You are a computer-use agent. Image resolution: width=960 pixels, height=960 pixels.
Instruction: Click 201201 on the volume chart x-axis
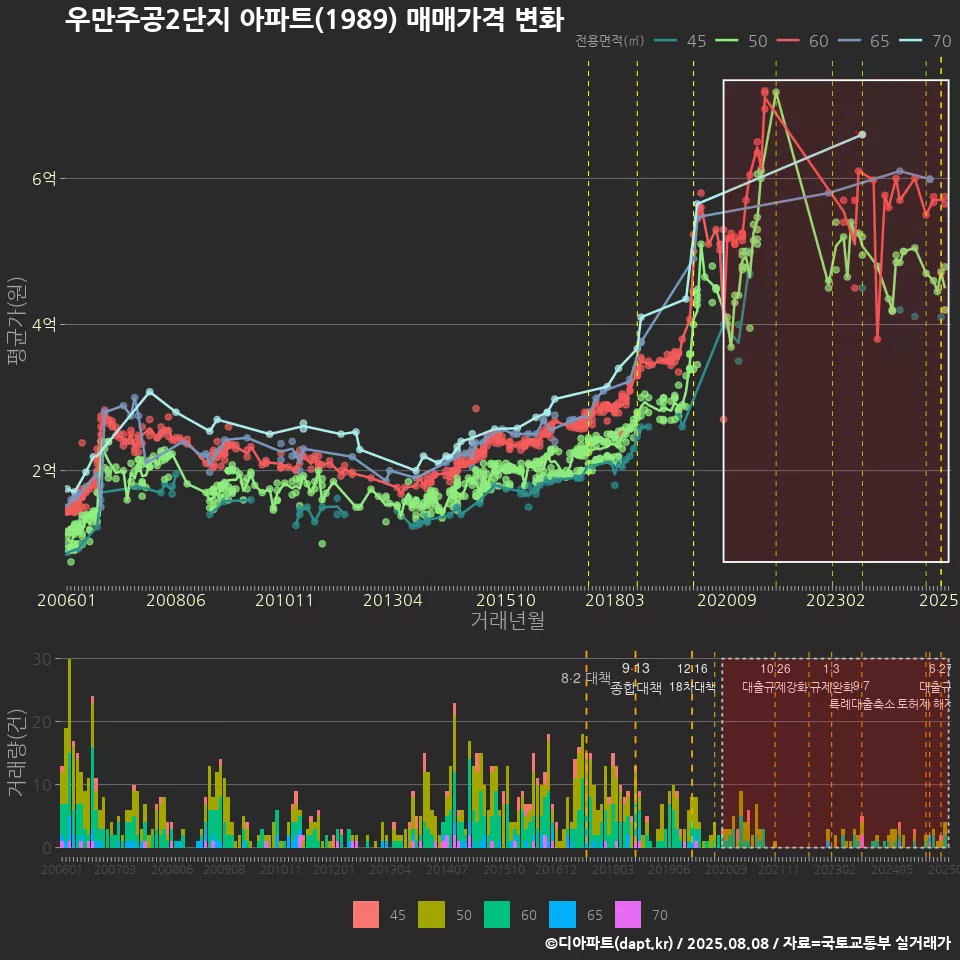[x=334, y=869]
